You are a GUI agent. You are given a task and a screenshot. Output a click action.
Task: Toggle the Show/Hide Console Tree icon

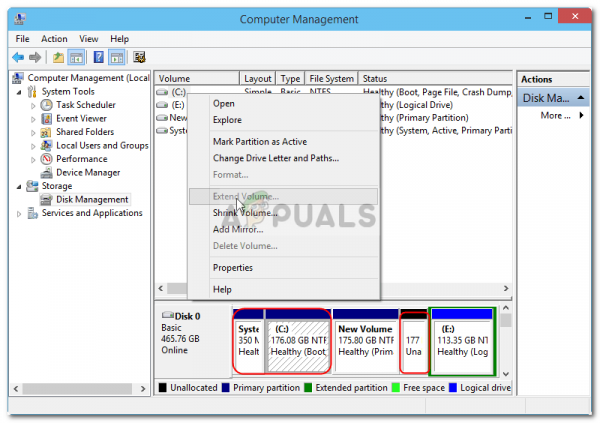click(x=76, y=57)
